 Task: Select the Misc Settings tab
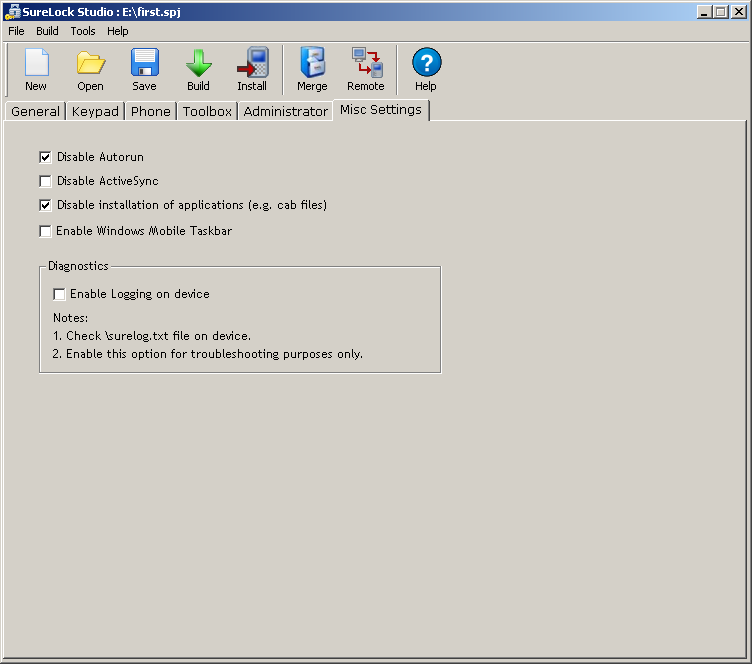381,110
